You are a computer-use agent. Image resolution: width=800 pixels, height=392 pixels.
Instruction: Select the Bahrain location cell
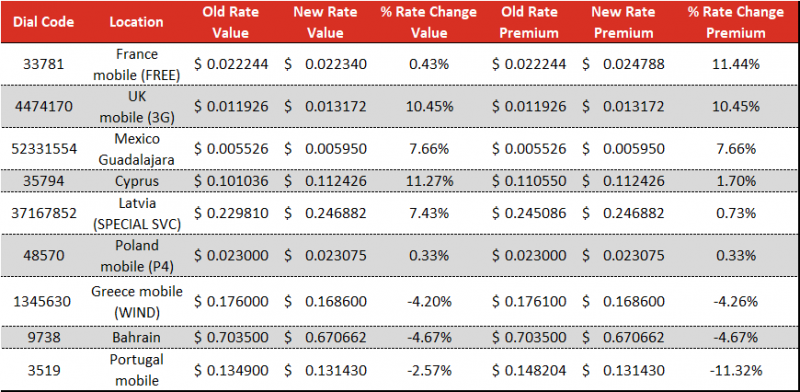coord(137,337)
